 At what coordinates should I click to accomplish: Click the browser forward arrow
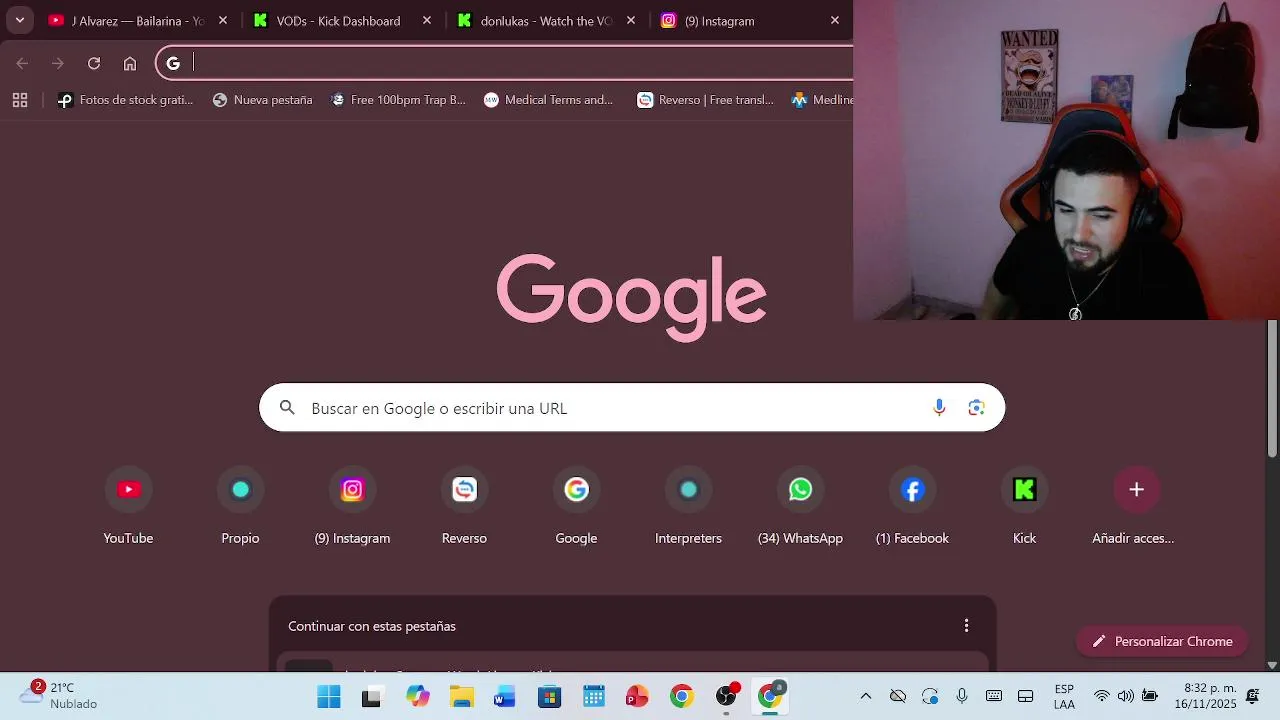point(58,63)
